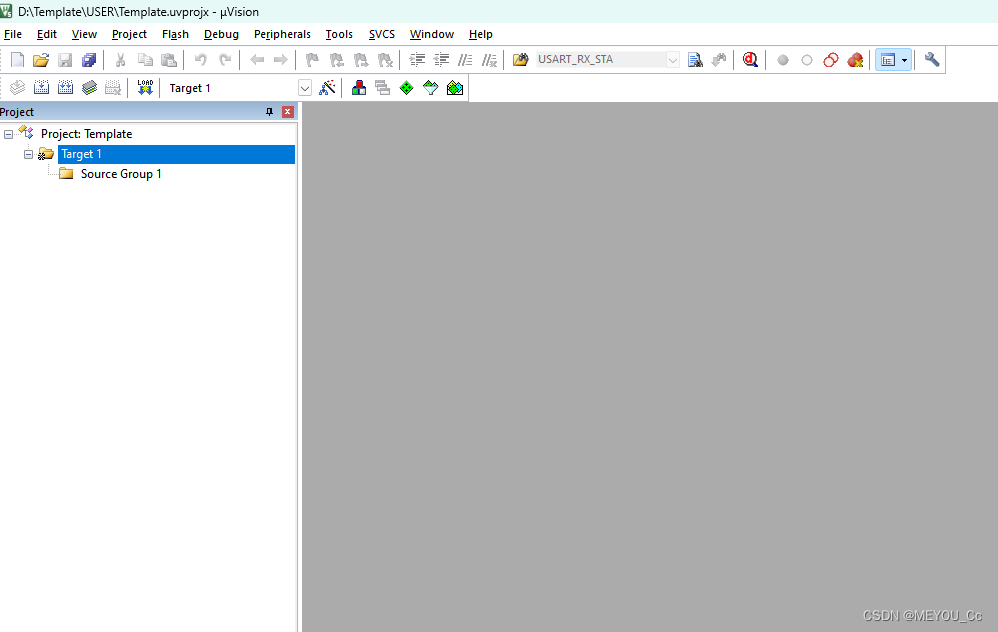The height and width of the screenshot is (632, 998).
Task: Click the clear all bookmarks icon
Action: [385, 60]
